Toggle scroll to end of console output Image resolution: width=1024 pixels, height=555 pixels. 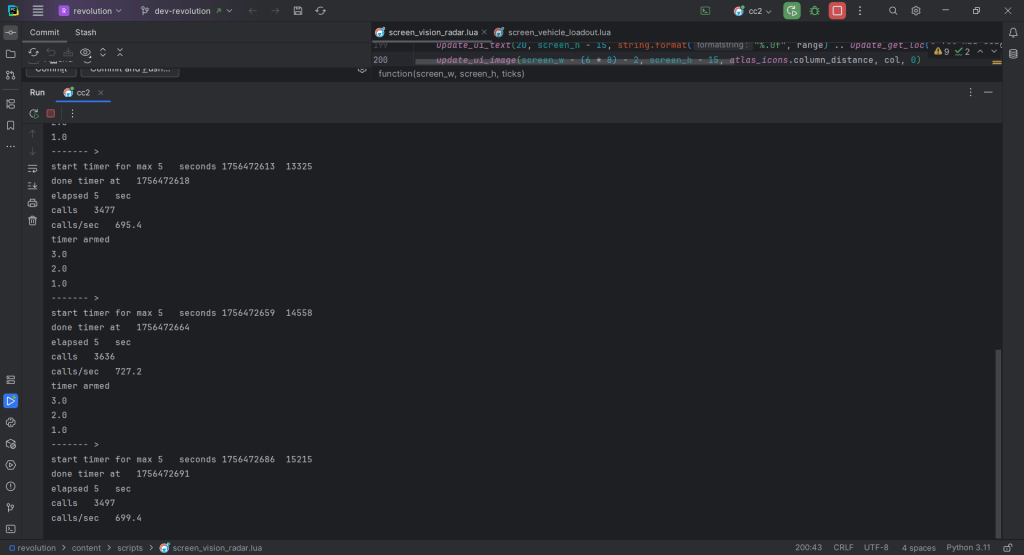[x=33, y=186]
